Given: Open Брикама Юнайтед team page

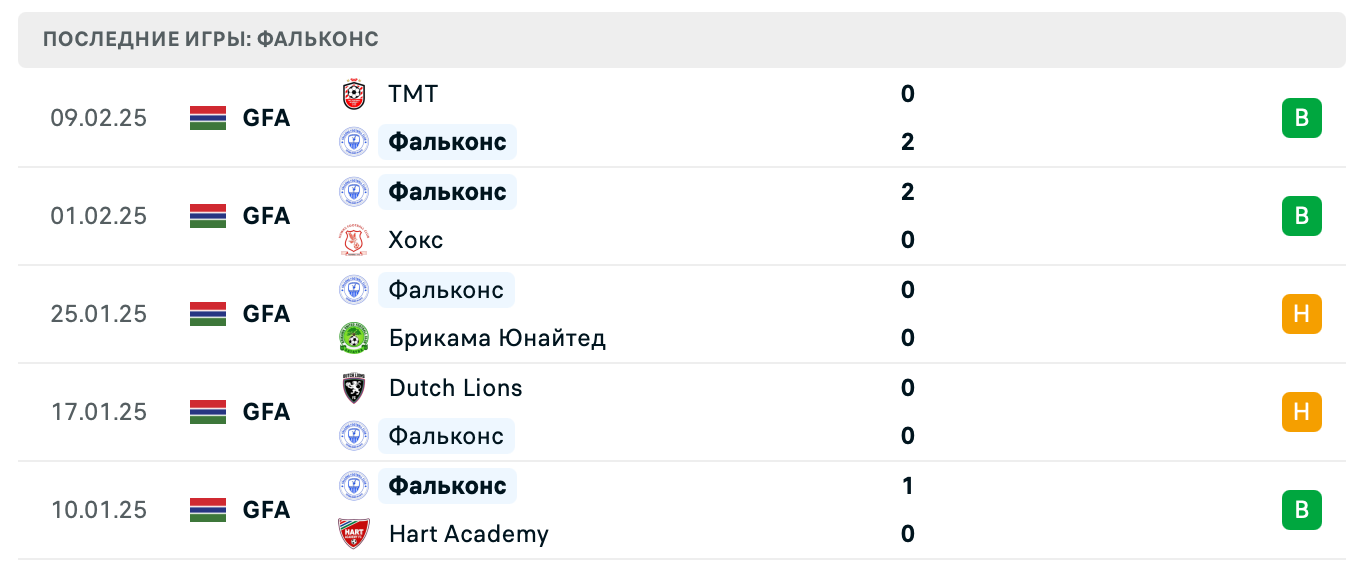Looking at the screenshot, I should coord(497,339).
